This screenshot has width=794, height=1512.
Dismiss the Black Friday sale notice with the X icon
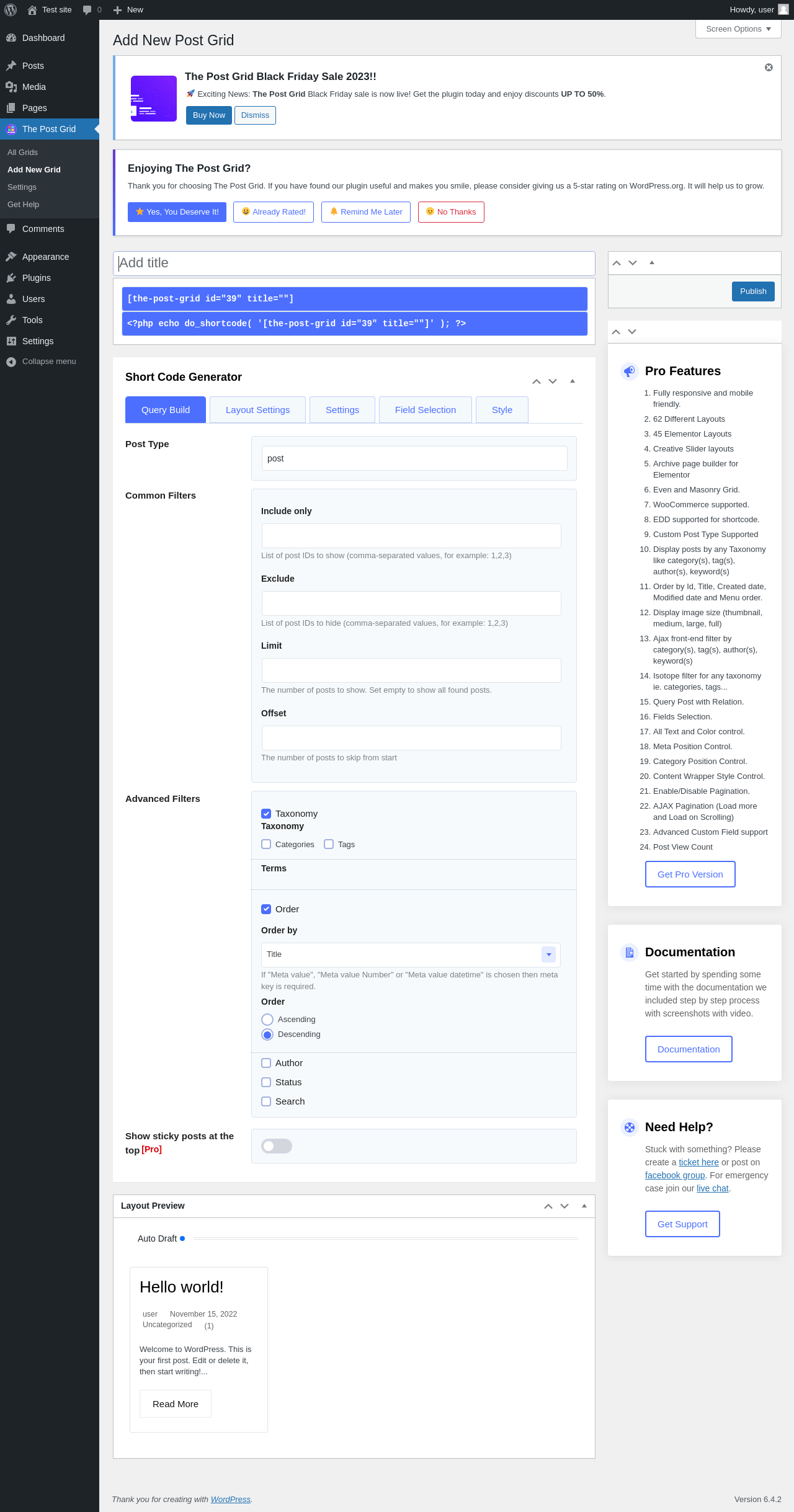pyautogui.click(x=769, y=67)
